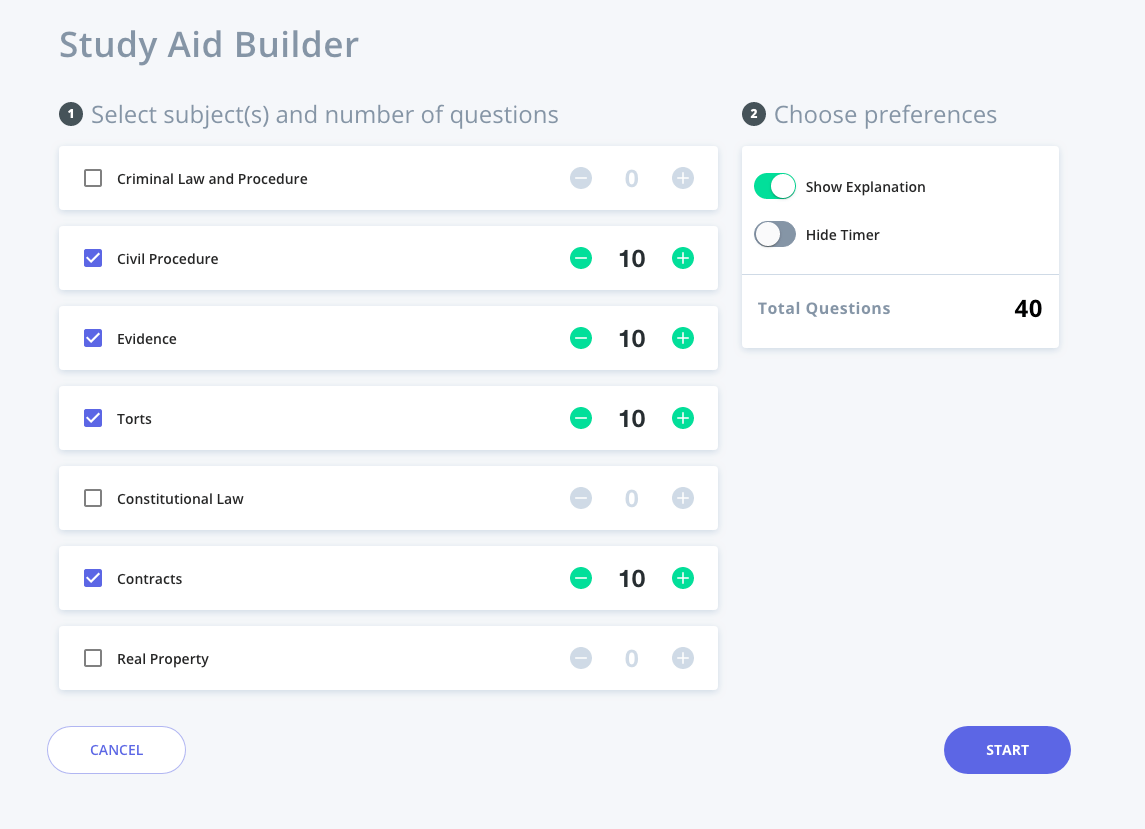The width and height of the screenshot is (1145, 829).
Task: Increase Contracts question count
Action: pos(683,578)
